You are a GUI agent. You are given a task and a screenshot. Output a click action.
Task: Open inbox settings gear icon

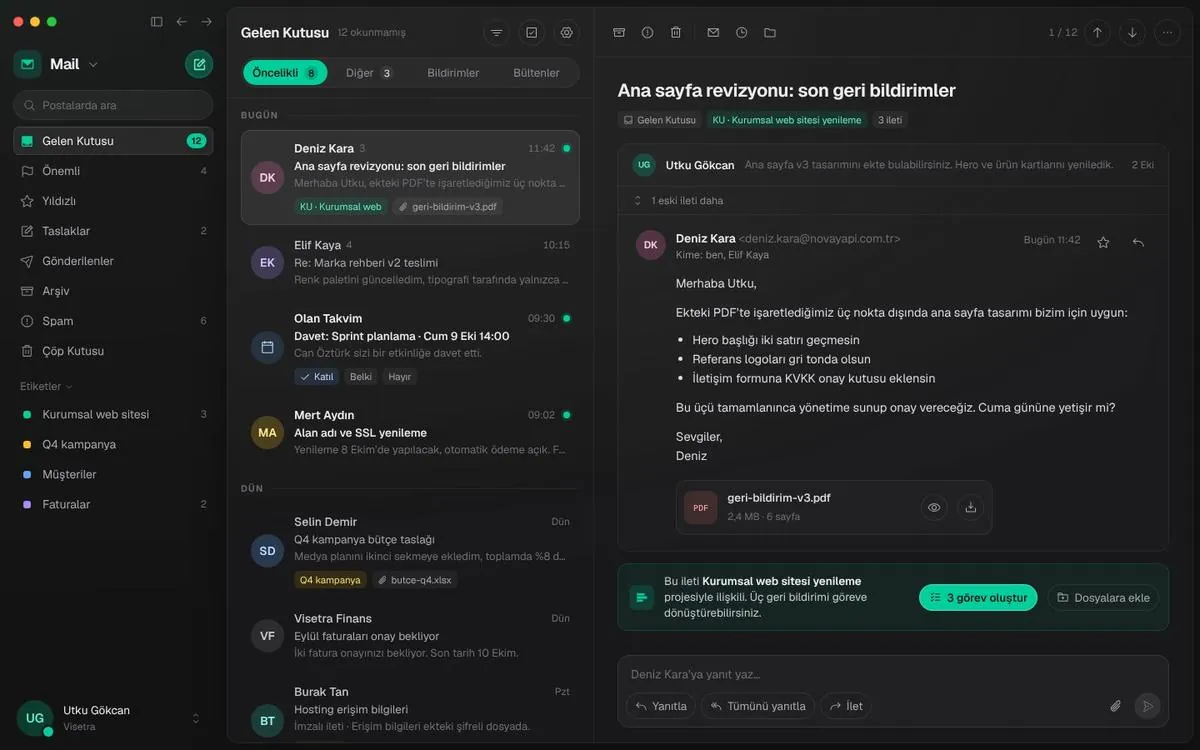tap(567, 32)
